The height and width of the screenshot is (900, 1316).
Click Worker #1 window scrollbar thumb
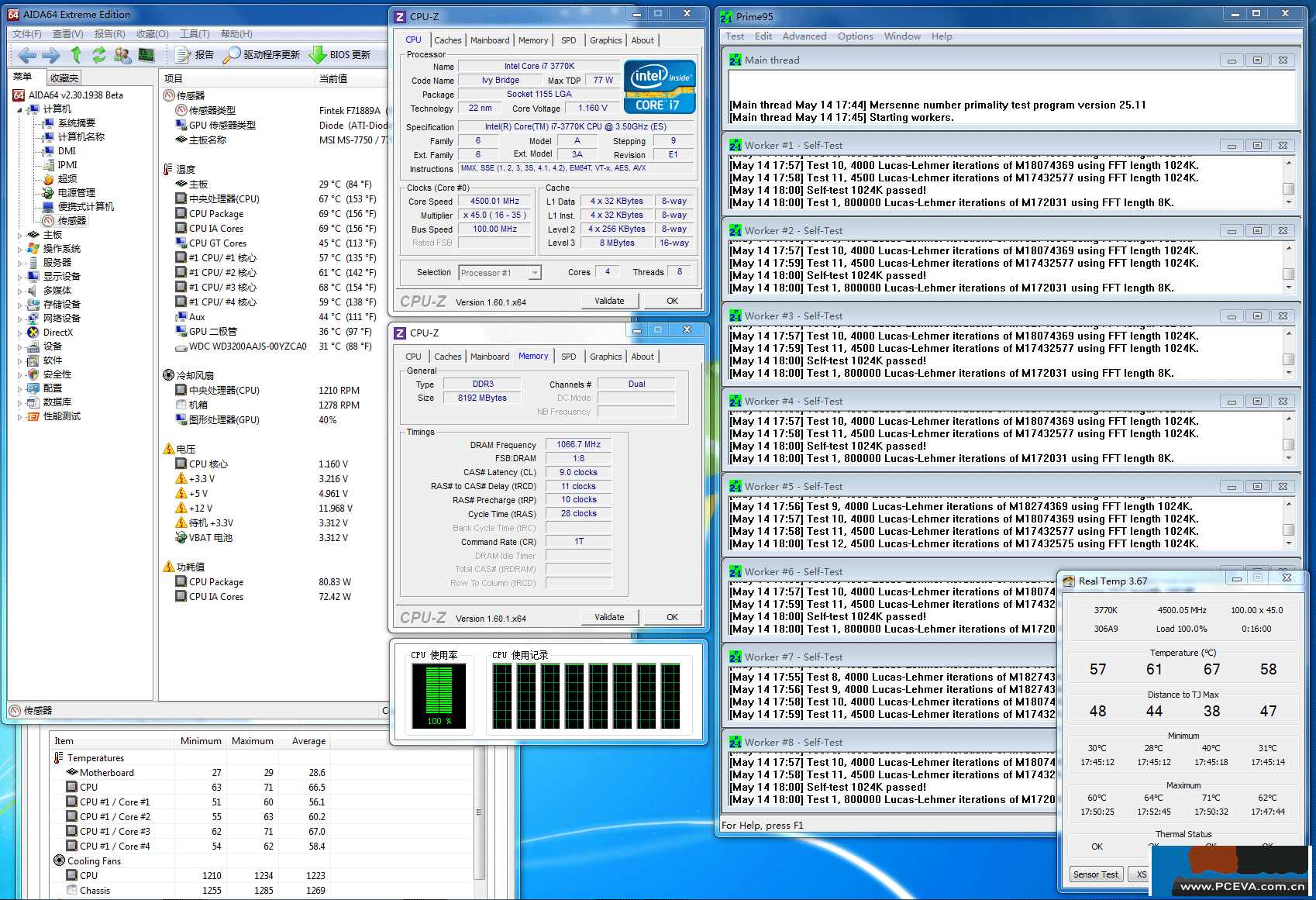pos(1288,188)
